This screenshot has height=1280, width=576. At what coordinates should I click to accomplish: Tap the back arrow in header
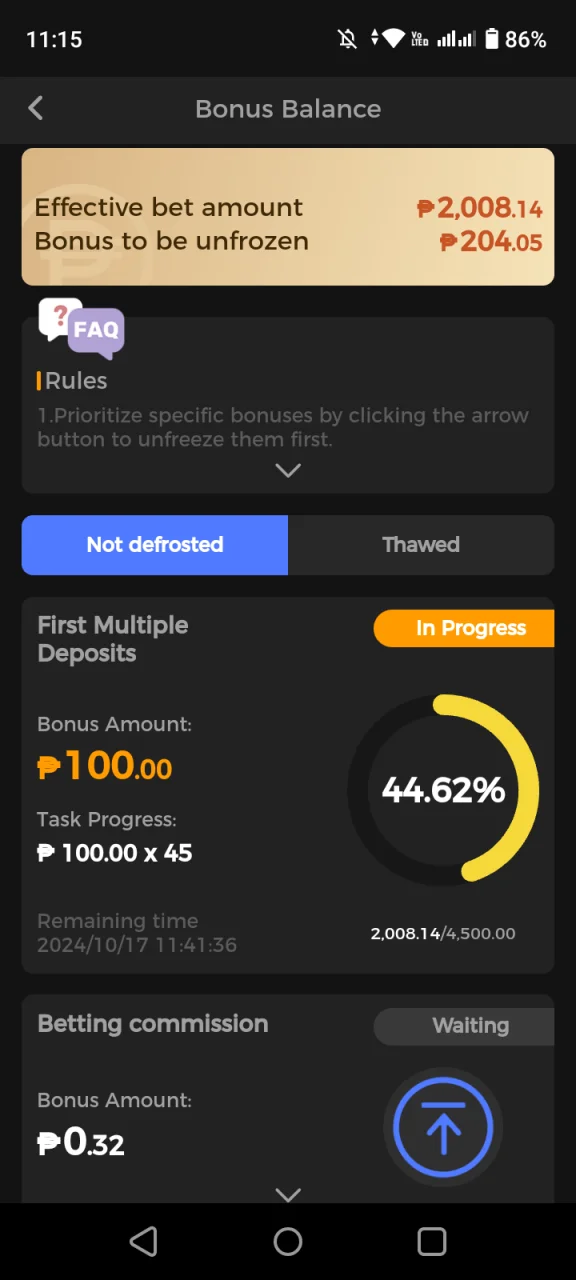(x=36, y=108)
